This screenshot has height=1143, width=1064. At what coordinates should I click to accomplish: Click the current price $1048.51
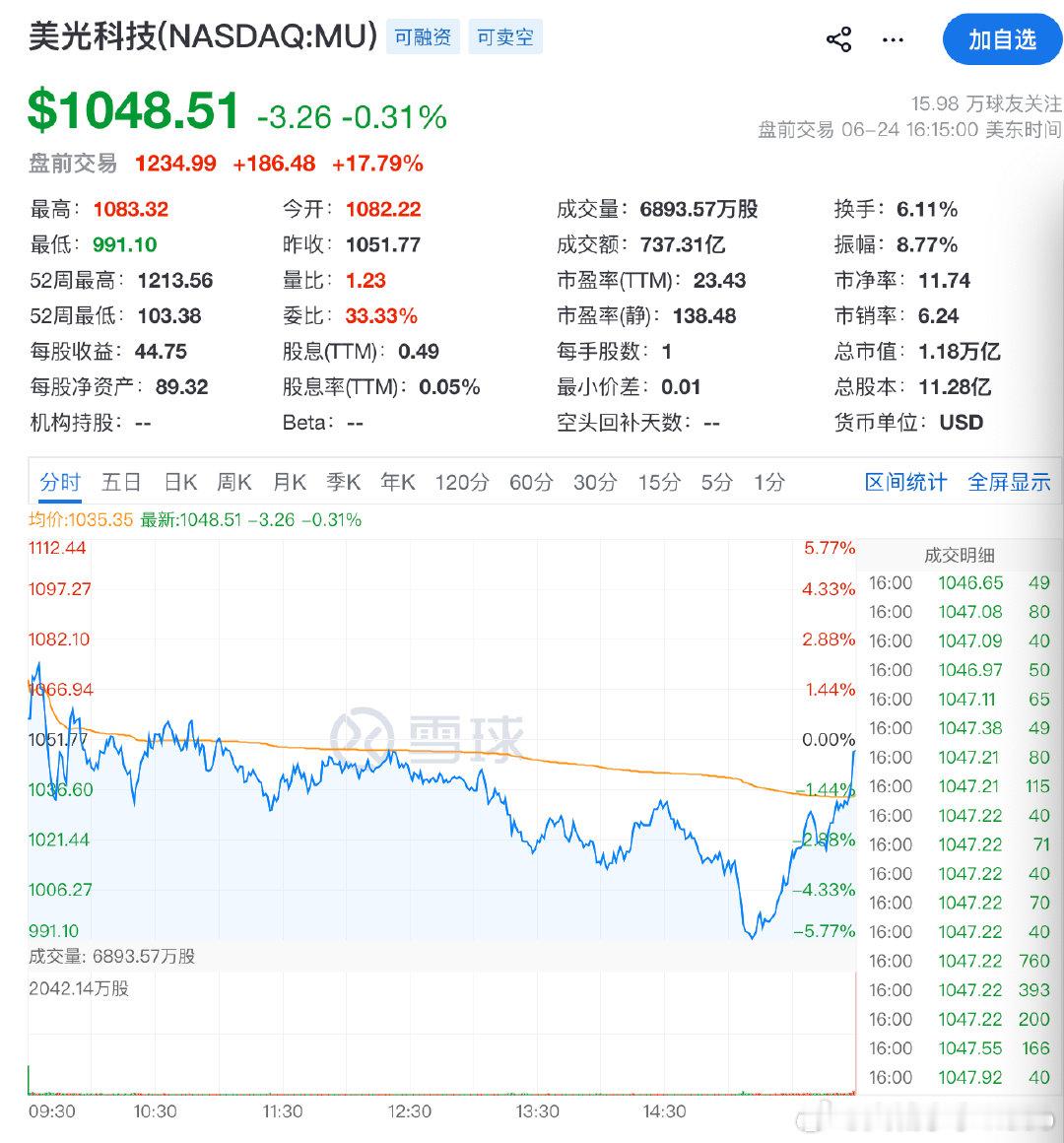click(133, 110)
